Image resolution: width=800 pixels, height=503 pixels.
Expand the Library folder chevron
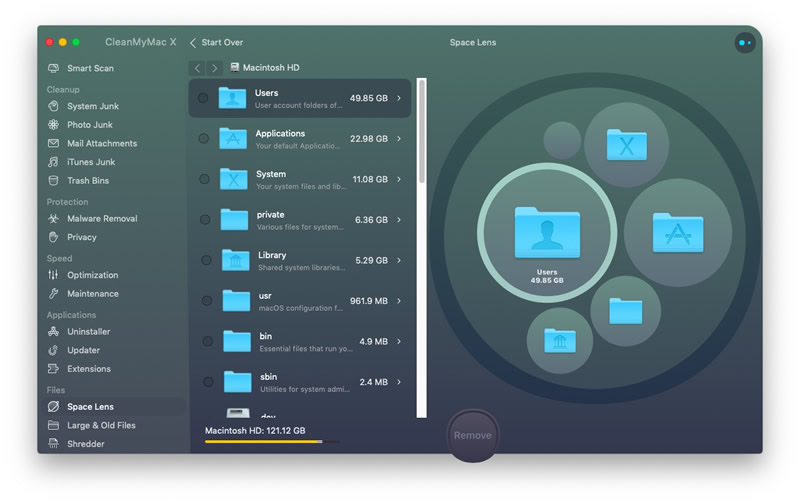[x=399, y=260]
